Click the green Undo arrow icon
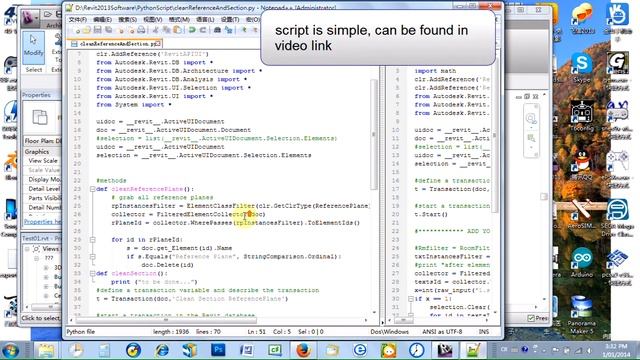The width and height of the screenshot is (640, 360). click(x=192, y=30)
